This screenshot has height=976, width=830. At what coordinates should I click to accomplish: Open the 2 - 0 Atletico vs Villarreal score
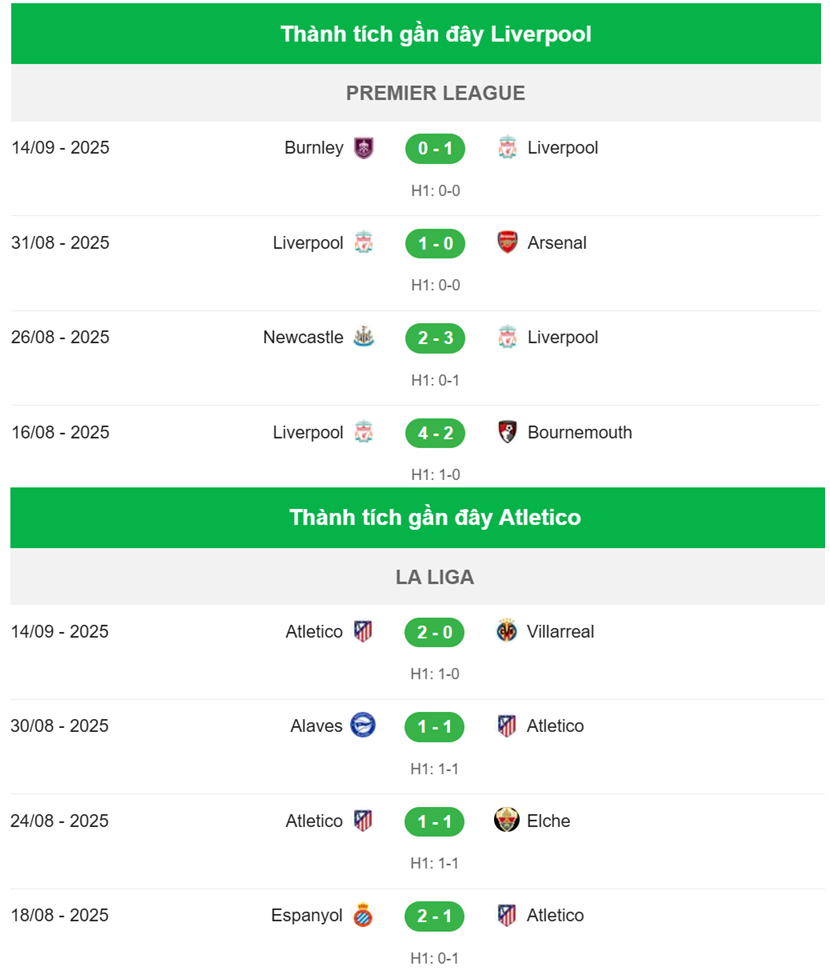435,632
